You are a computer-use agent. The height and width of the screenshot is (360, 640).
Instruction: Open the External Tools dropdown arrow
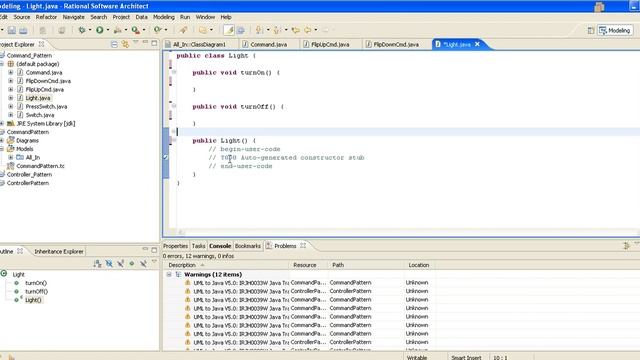coord(126,30)
